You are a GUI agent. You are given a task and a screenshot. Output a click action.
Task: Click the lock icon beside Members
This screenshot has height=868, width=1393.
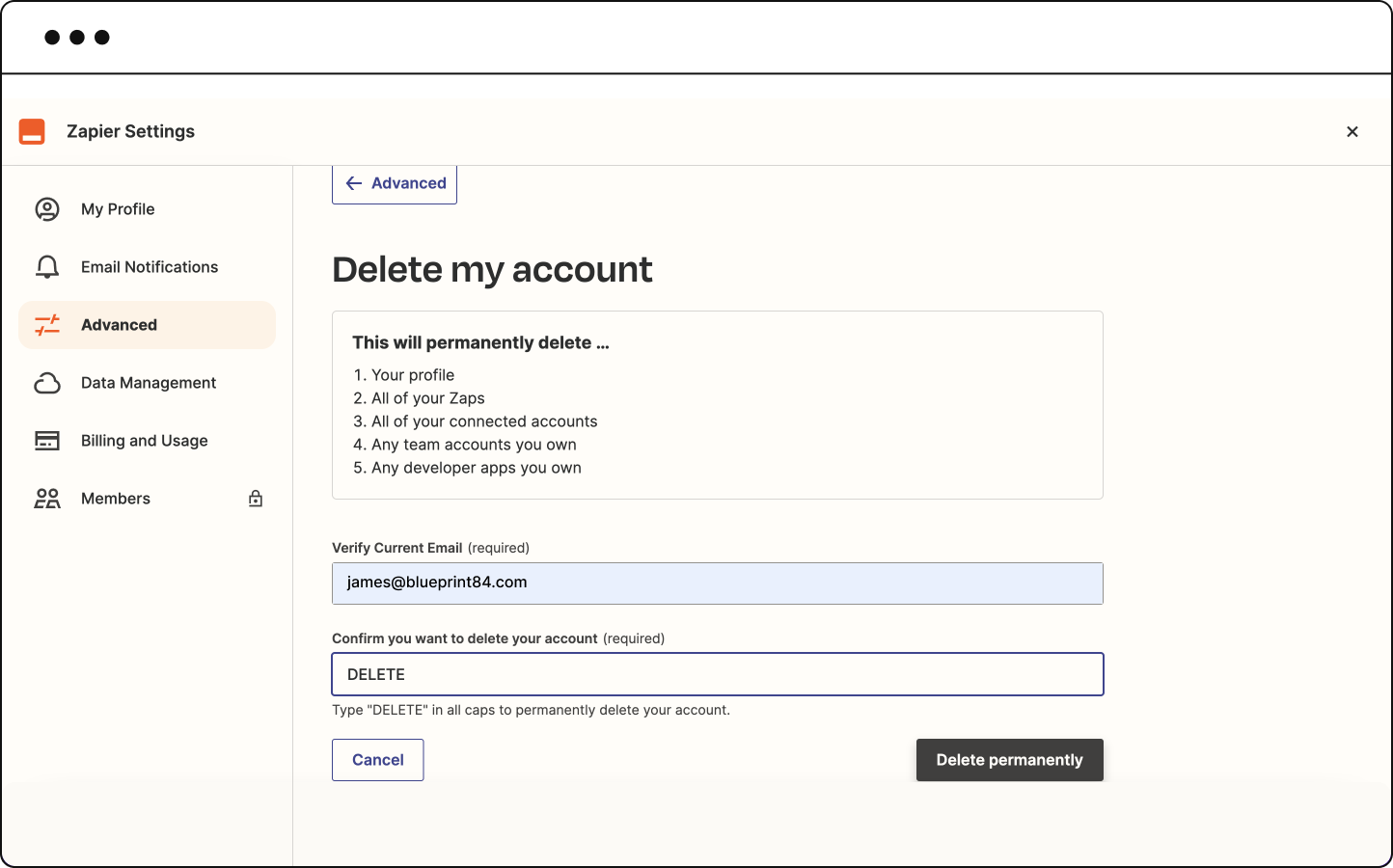click(256, 499)
